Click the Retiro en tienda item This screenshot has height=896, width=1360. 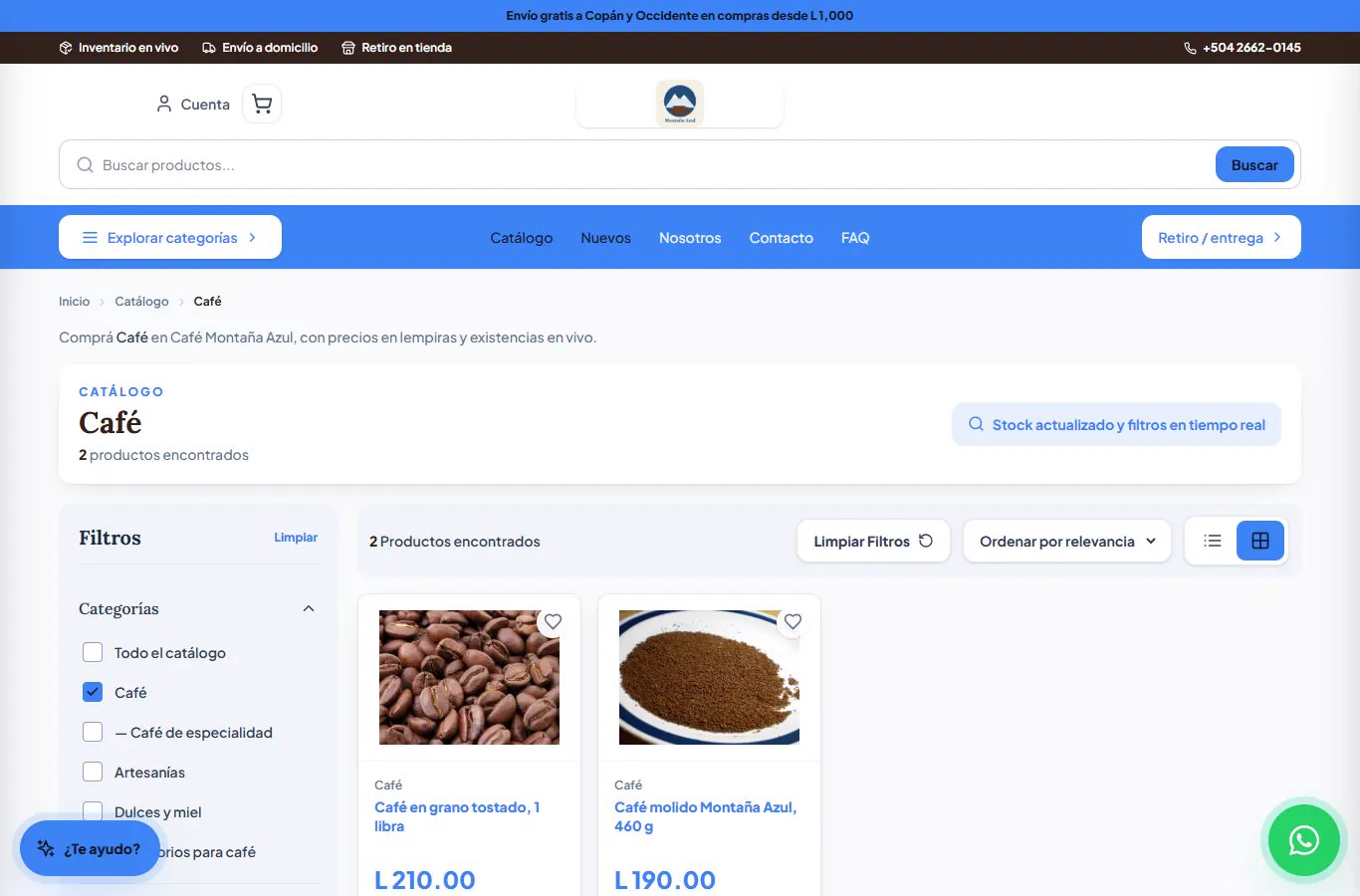pyautogui.click(x=396, y=48)
